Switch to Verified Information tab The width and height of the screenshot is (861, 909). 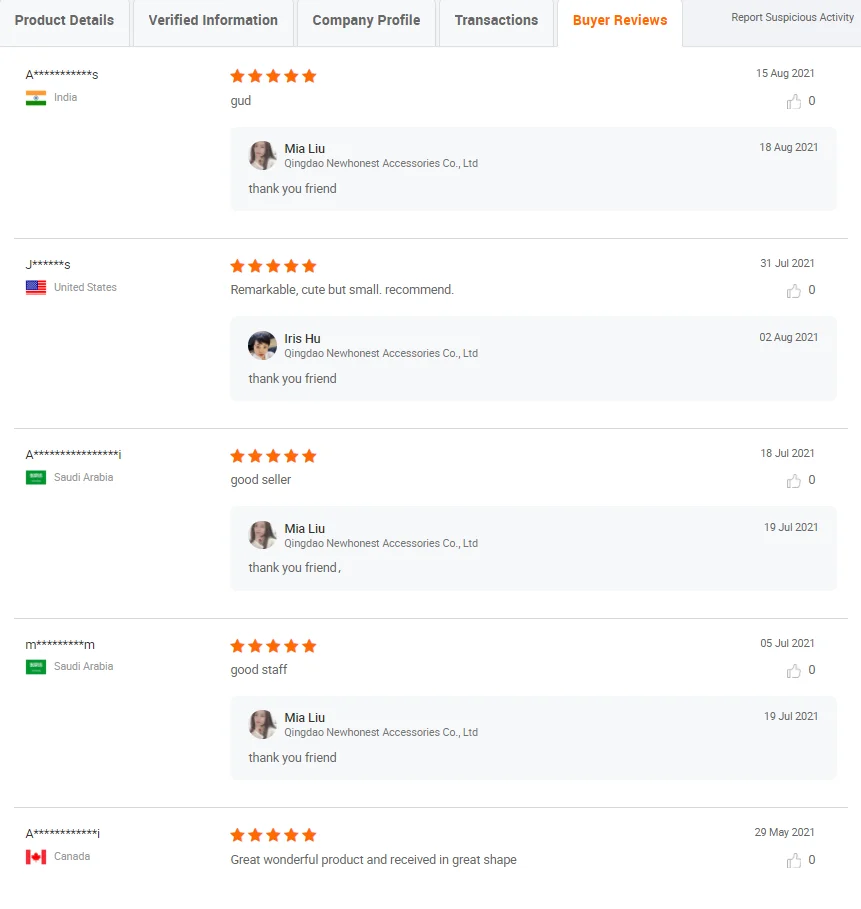[213, 21]
